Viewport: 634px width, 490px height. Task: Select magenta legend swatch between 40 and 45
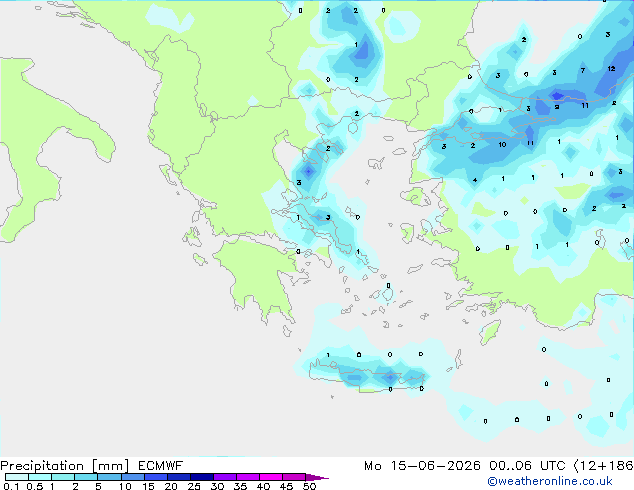[271, 477]
